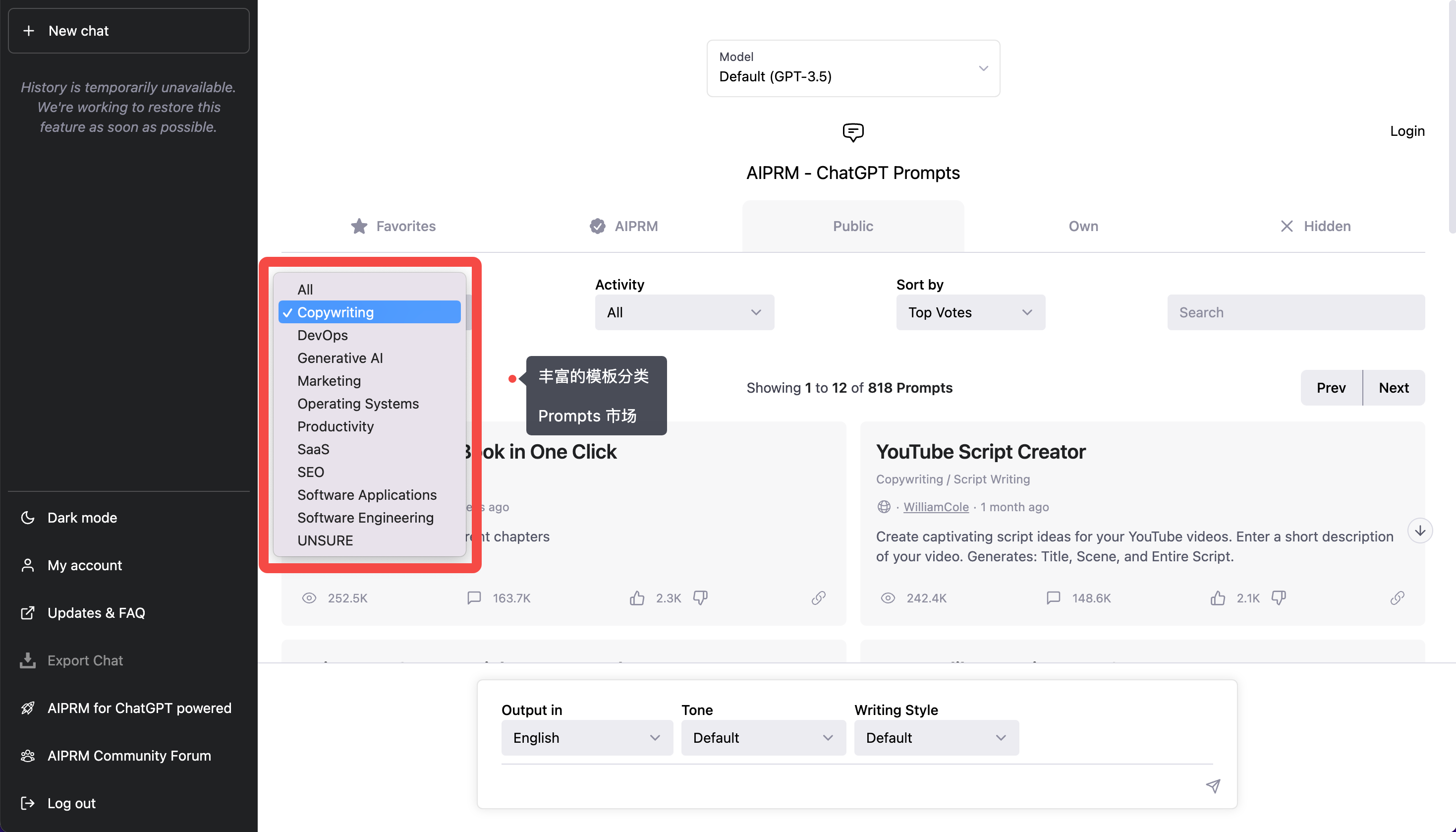
Task: Click globe icon beside WilliamCole
Action: tap(884, 507)
